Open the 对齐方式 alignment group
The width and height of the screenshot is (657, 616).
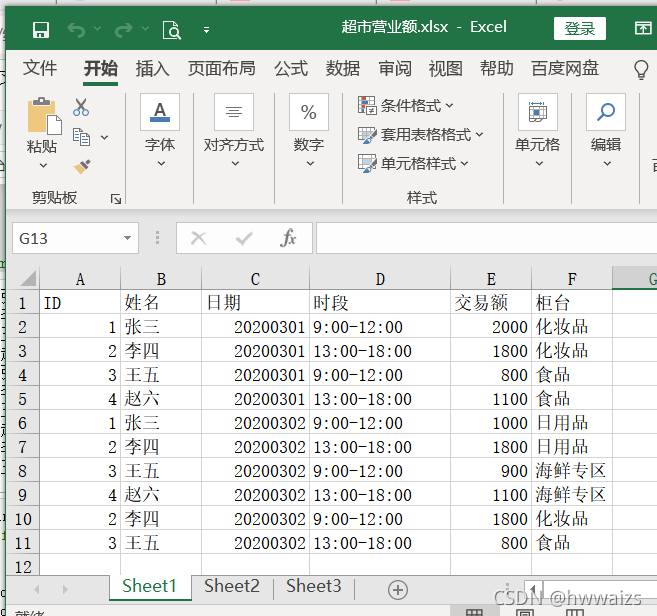coord(234,130)
